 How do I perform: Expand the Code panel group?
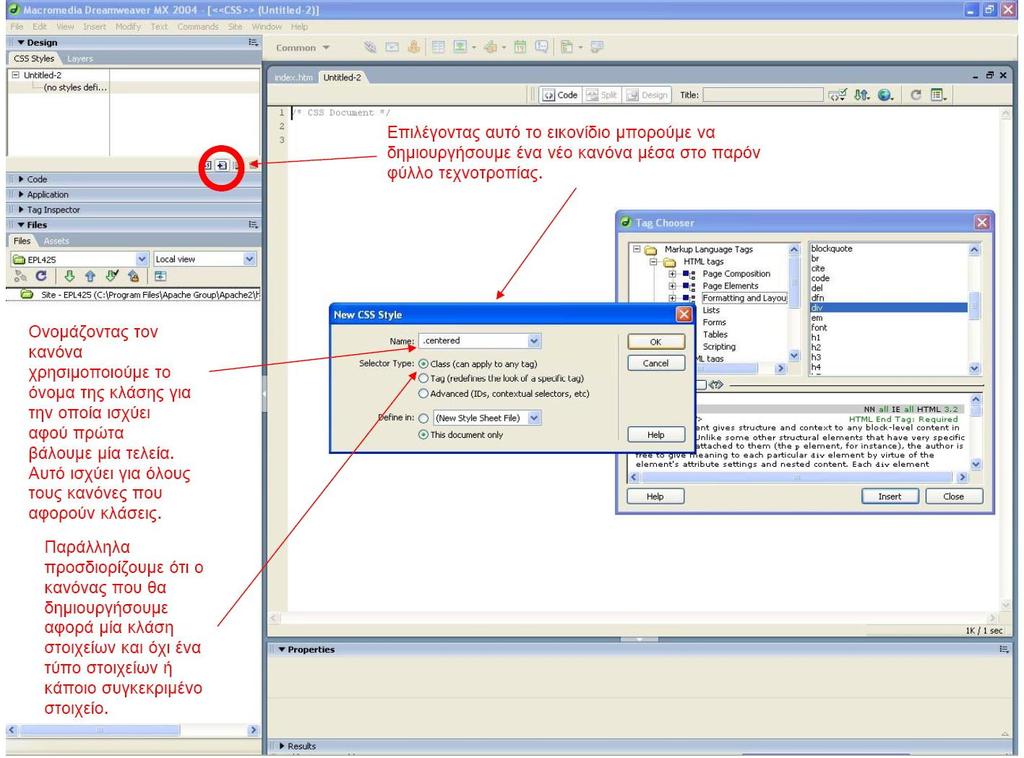(x=22, y=179)
